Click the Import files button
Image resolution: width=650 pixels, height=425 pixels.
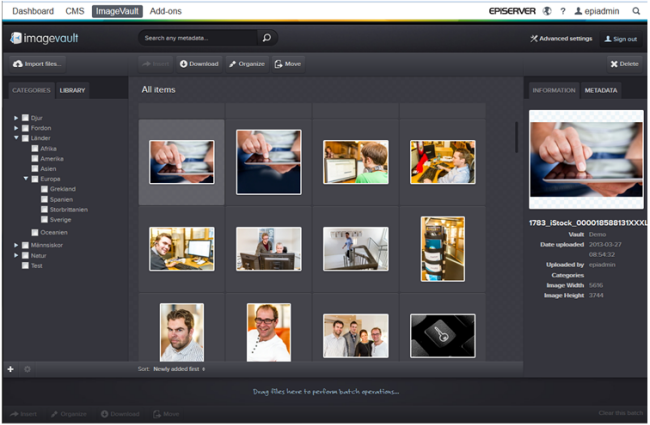[38, 63]
